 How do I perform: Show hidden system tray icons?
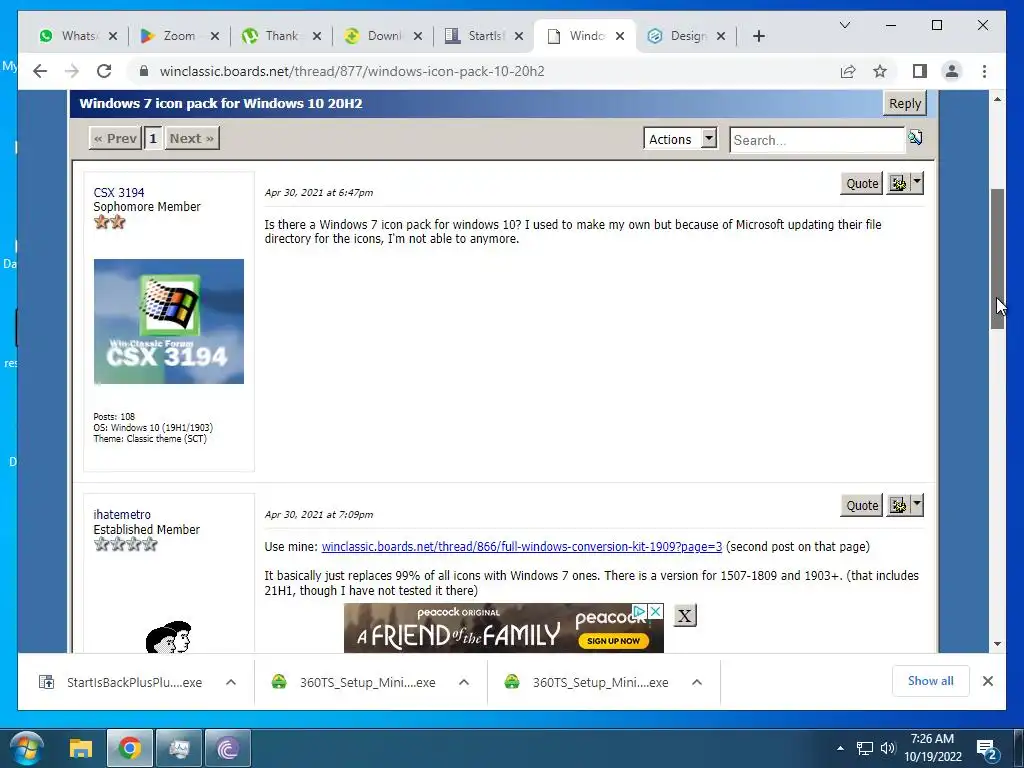click(840, 748)
